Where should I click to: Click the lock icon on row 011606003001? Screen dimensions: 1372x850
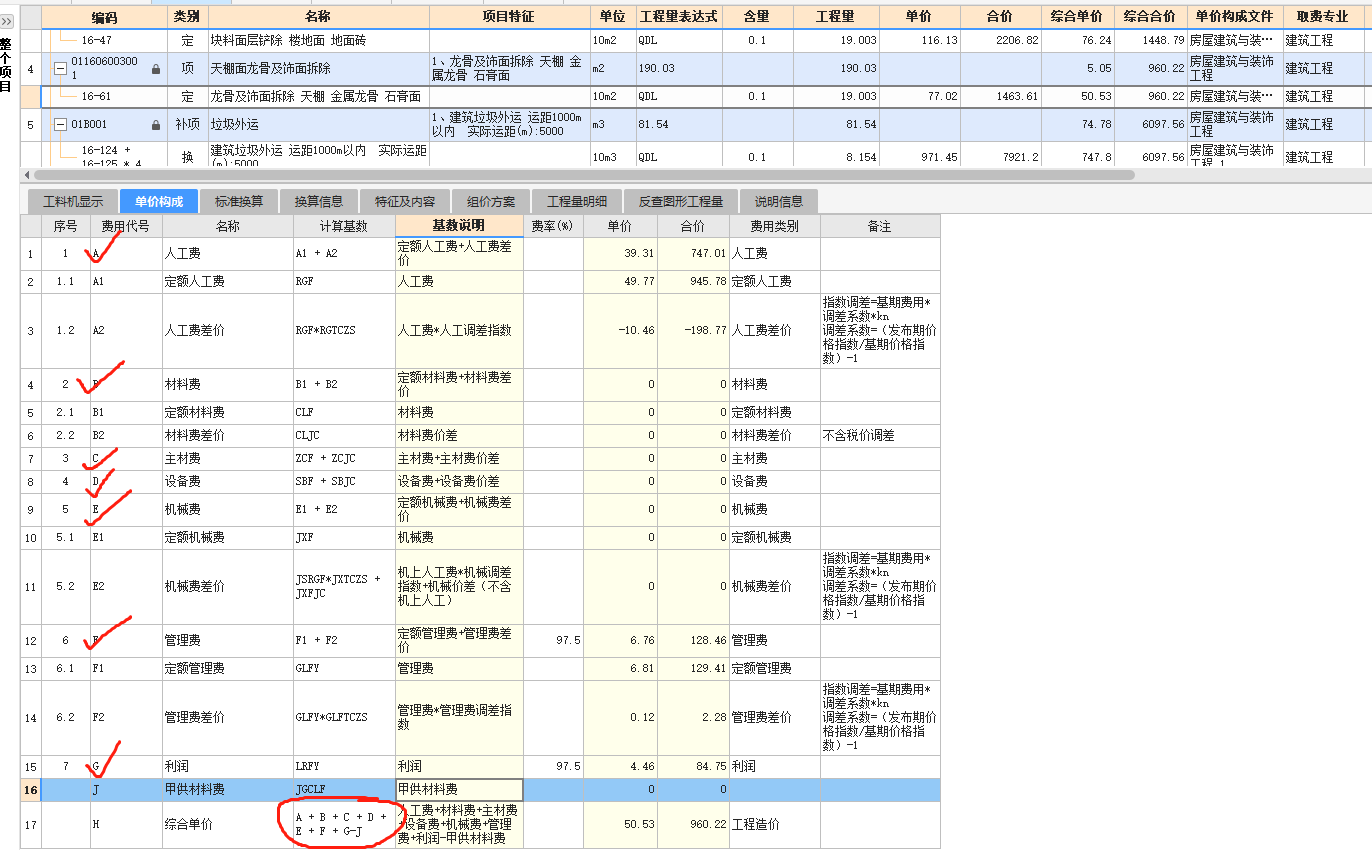click(x=155, y=69)
